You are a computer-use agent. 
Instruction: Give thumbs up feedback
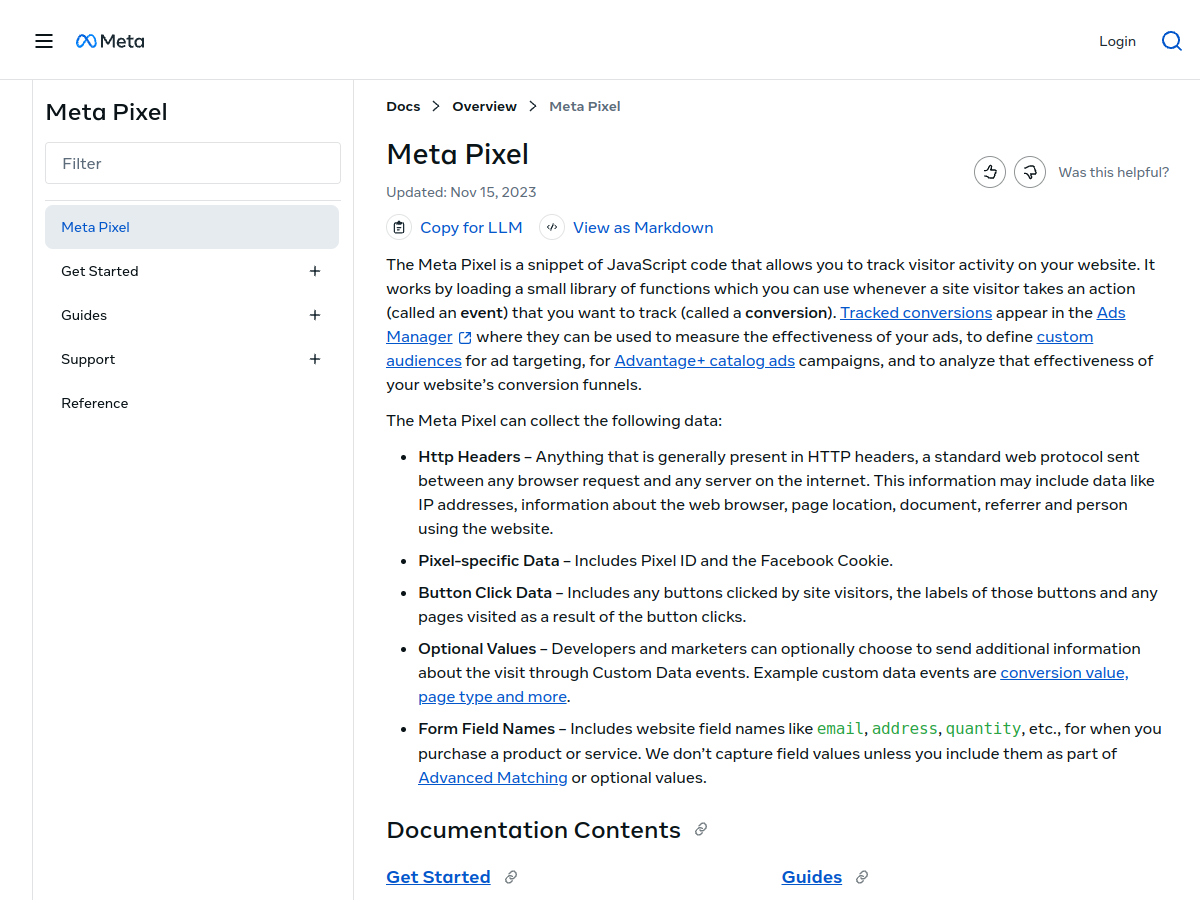990,172
